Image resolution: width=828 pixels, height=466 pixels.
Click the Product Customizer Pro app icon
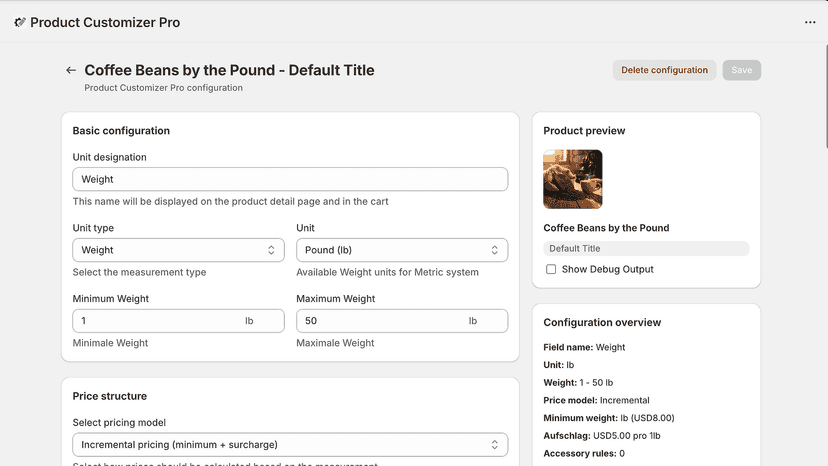pos(20,22)
